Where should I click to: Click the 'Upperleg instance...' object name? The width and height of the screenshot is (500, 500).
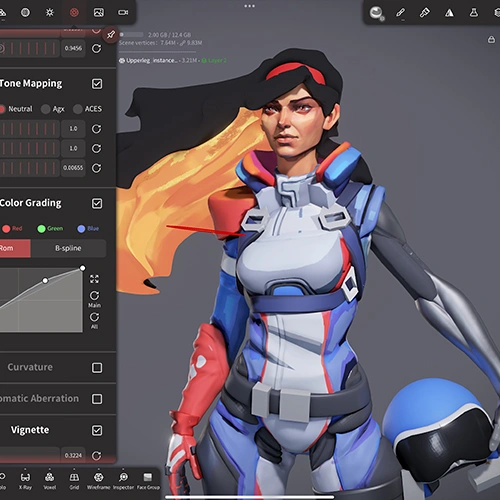[152, 61]
